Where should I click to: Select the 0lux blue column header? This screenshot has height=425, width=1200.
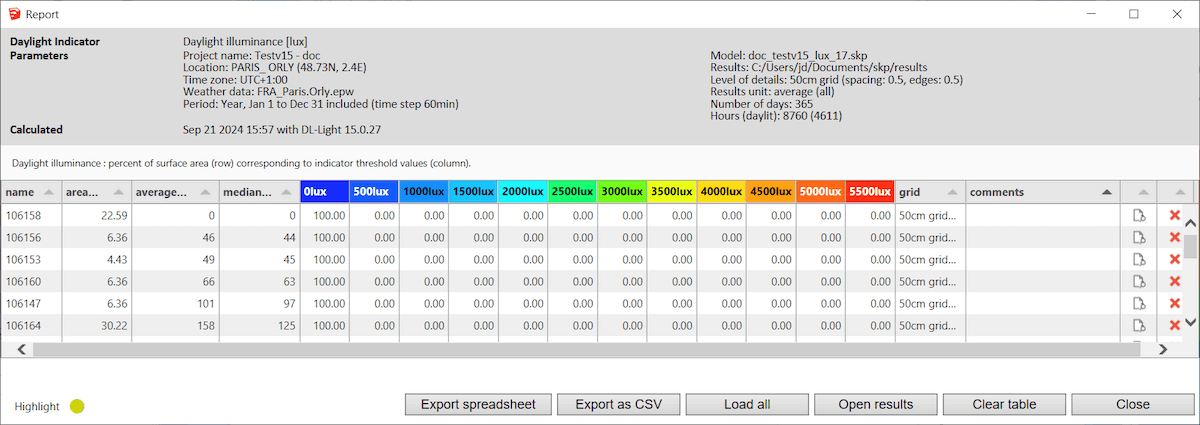tap(324, 191)
